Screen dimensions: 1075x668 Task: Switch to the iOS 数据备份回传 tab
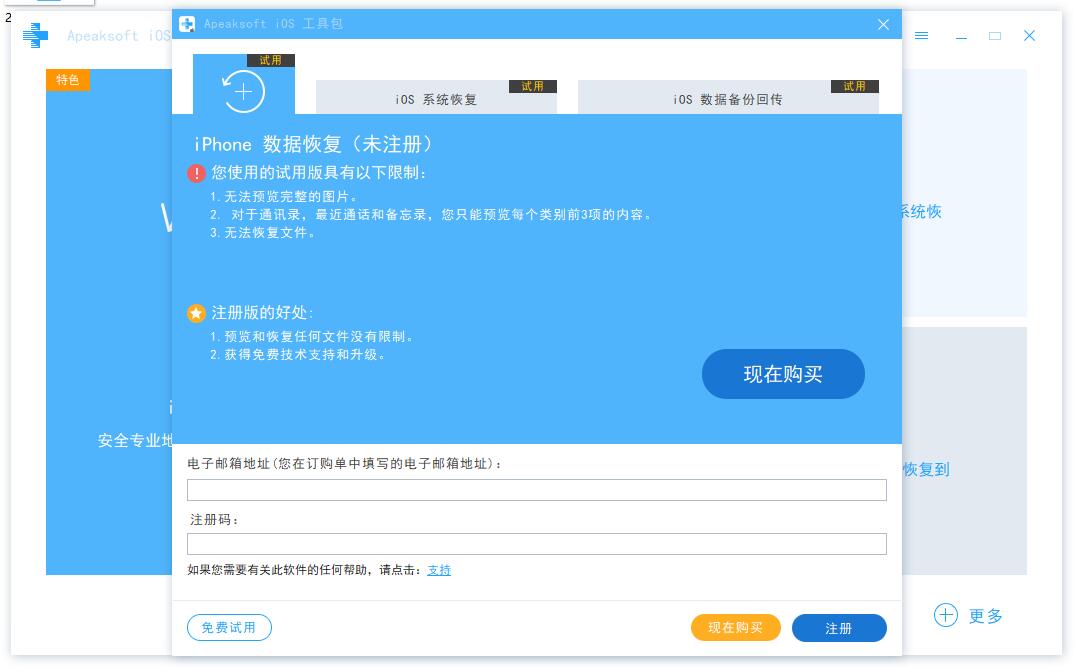pyautogui.click(x=728, y=97)
